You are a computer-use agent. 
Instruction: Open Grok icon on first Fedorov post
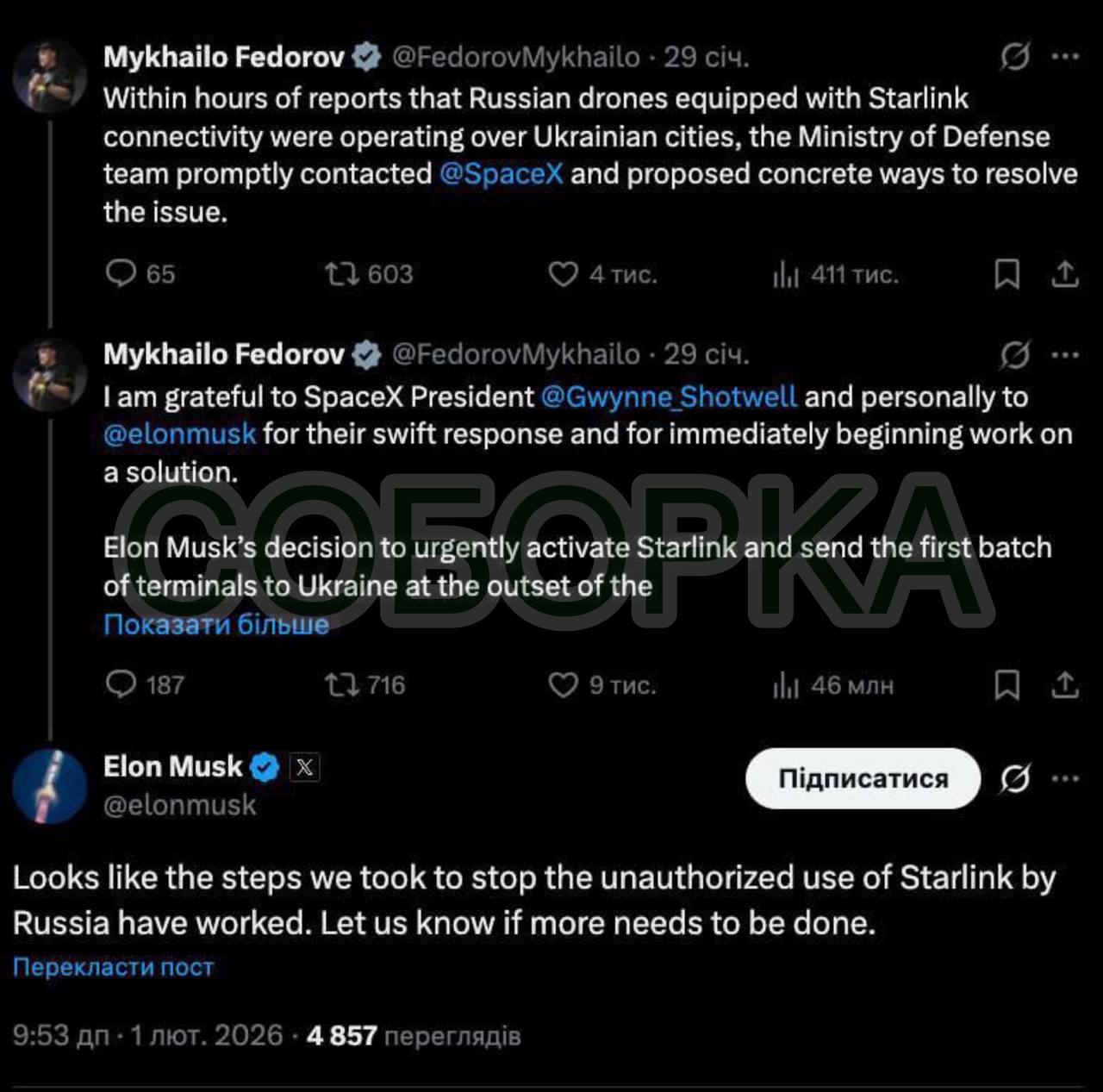click(x=1015, y=57)
